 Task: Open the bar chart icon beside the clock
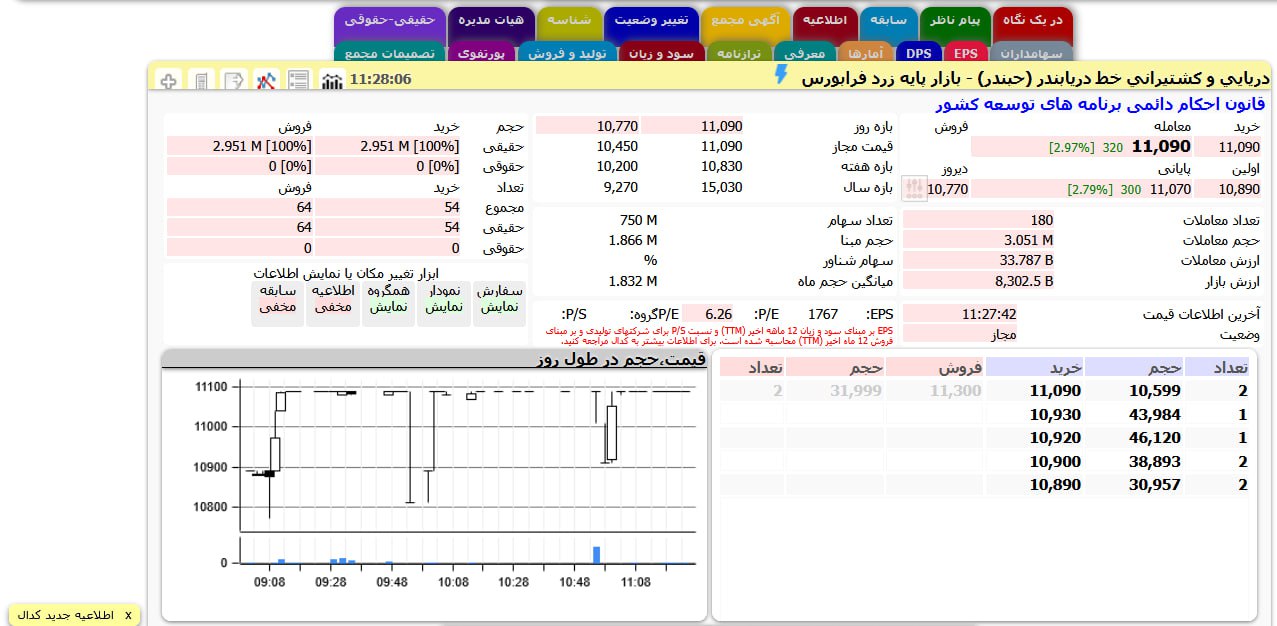332,80
